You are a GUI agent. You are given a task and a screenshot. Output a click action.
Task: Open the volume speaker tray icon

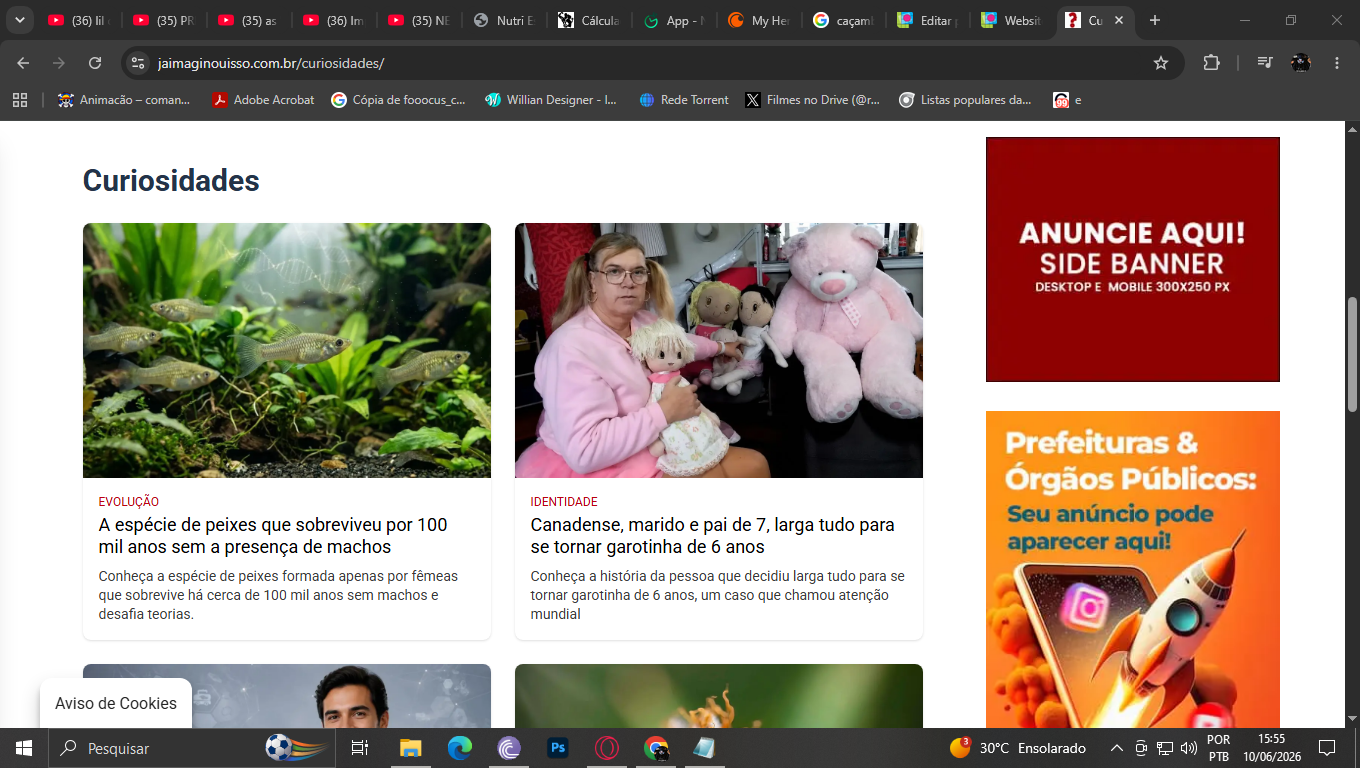[1189, 748]
